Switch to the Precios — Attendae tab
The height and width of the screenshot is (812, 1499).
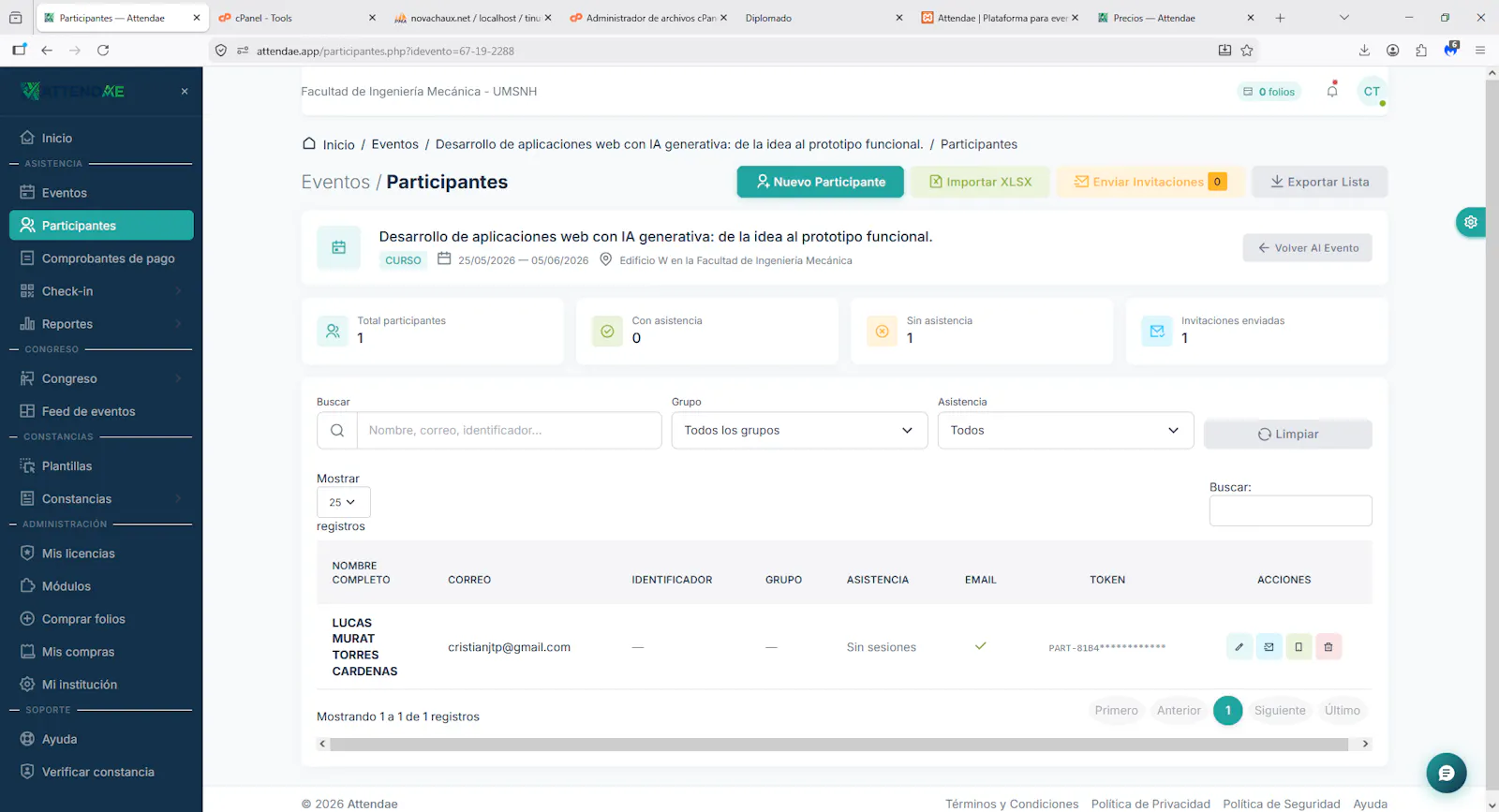(1175, 18)
